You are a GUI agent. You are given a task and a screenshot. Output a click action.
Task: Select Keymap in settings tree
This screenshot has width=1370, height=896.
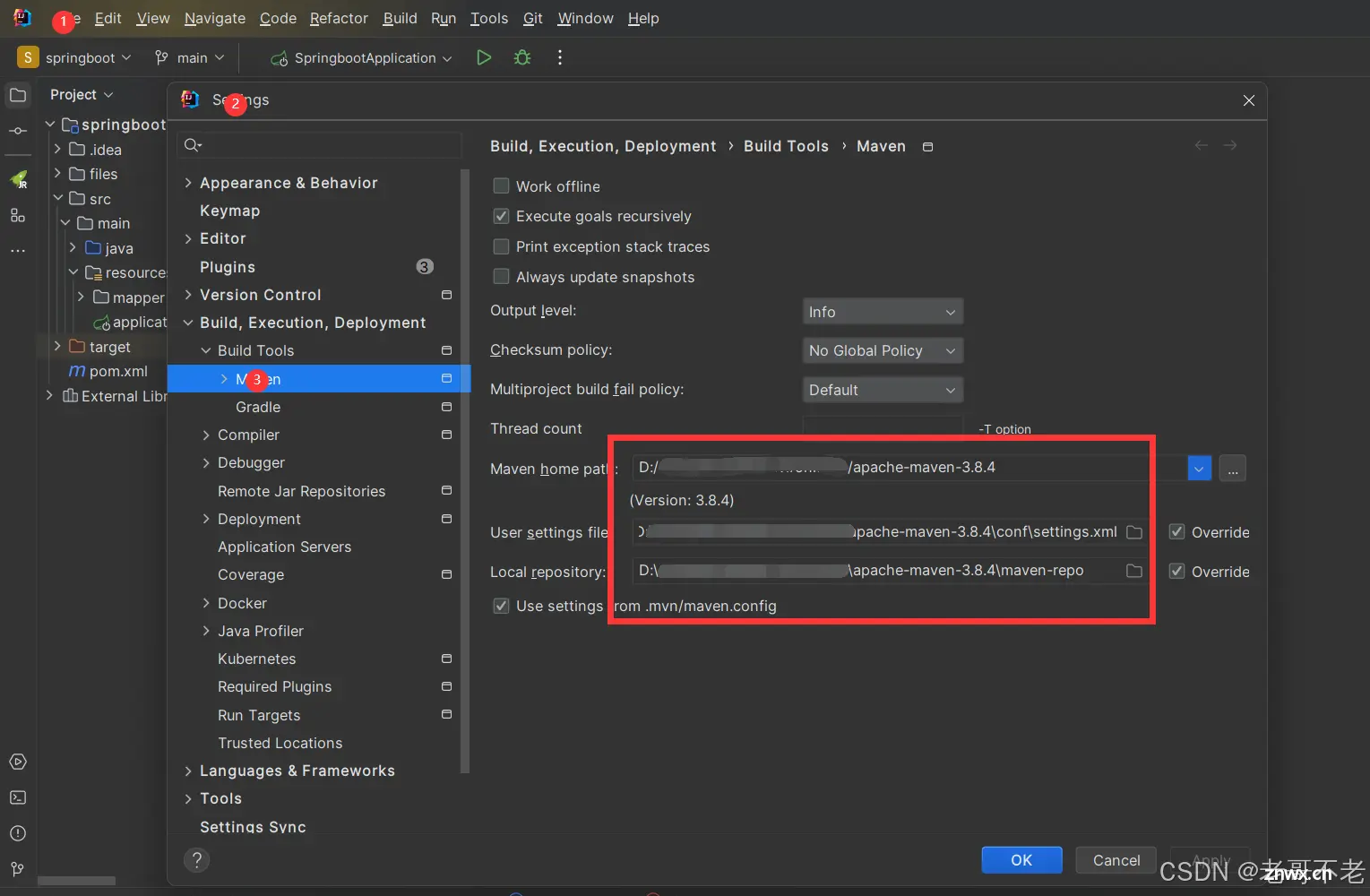(x=229, y=211)
